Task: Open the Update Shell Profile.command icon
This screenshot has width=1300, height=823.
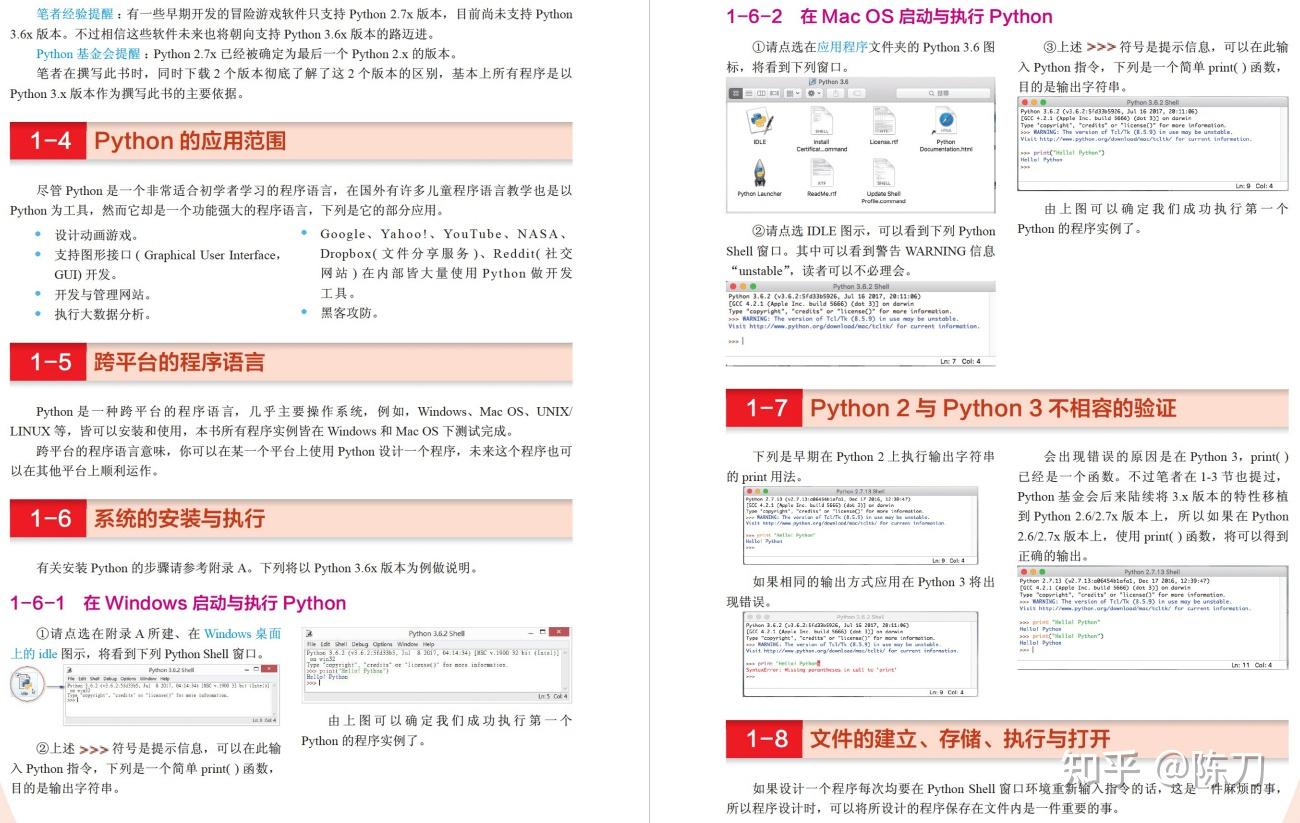Action: (884, 171)
